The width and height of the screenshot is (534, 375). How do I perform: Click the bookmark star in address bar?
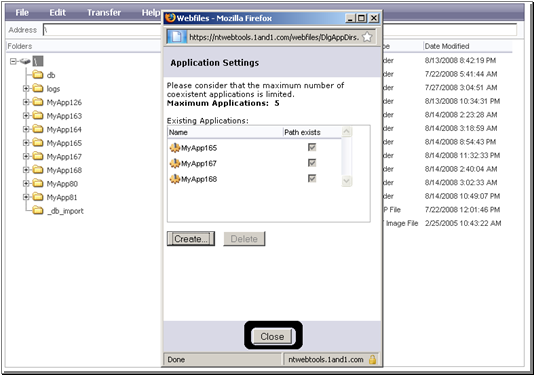point(367,37)
